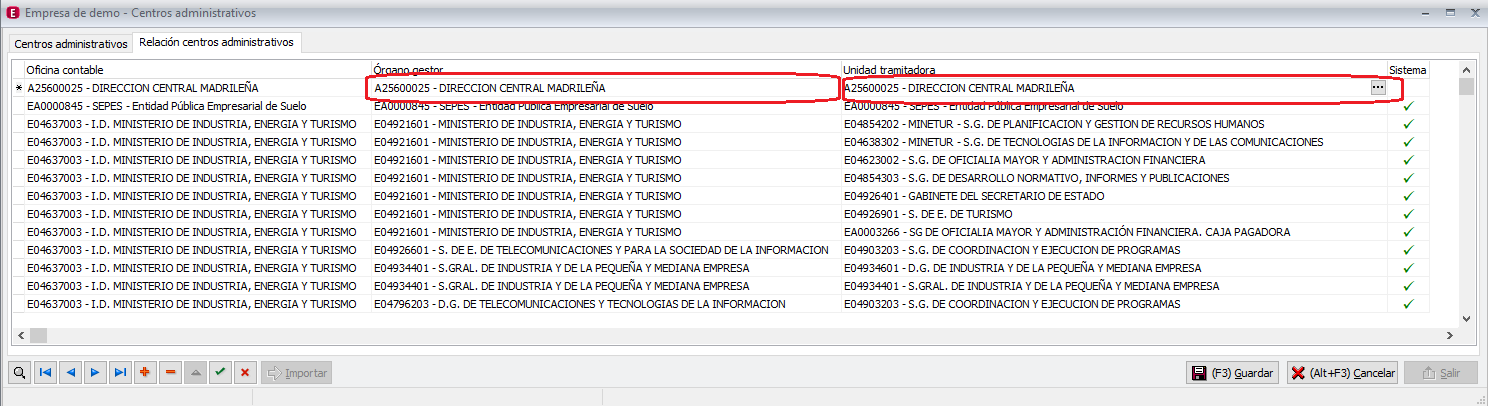Select cell E04638302 - MINETUR - S.G. DE TECNOLOGIAS
Viewport: 1488px width, 406px height.
pos(1114,142)
